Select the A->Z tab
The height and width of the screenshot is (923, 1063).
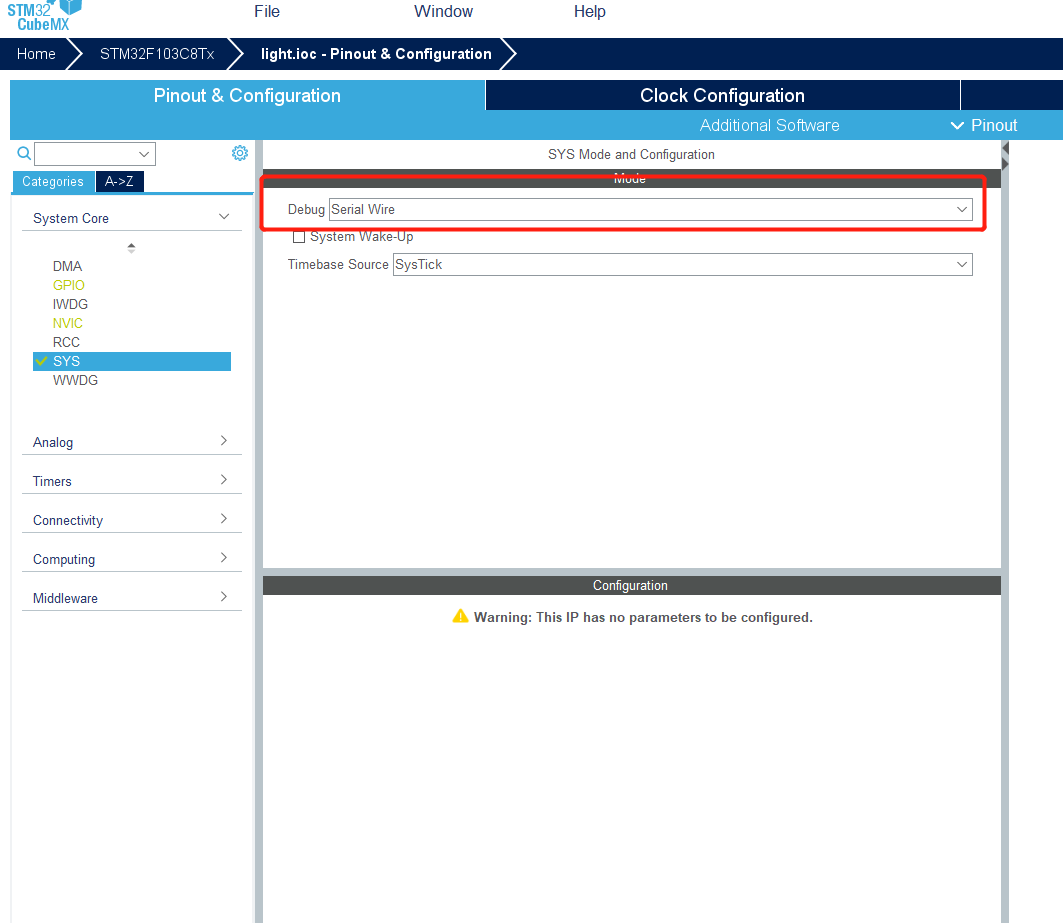point(119,181)
